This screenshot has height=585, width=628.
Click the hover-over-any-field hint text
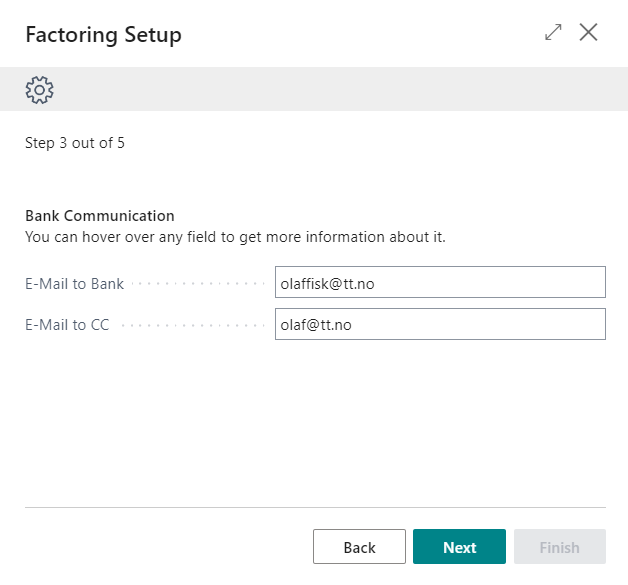coord(235,237)
